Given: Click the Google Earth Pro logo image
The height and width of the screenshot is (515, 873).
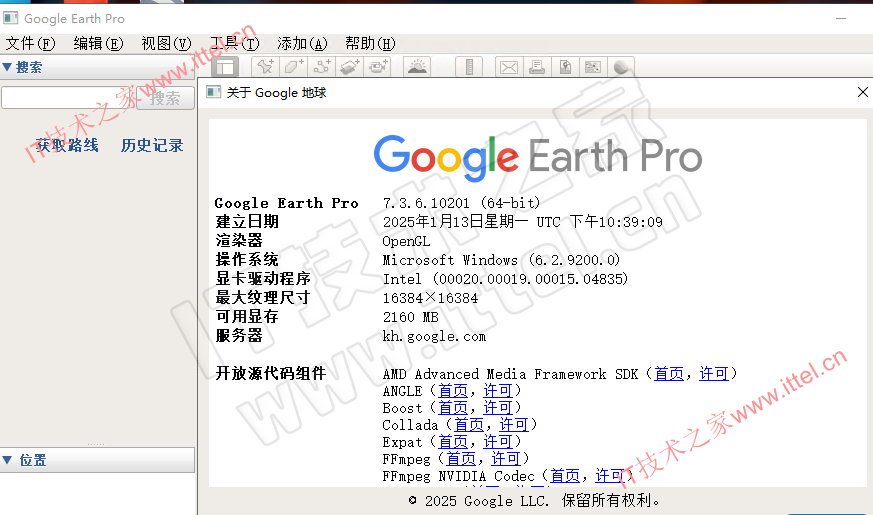Looking at the screenshot, I should (538, 158).
